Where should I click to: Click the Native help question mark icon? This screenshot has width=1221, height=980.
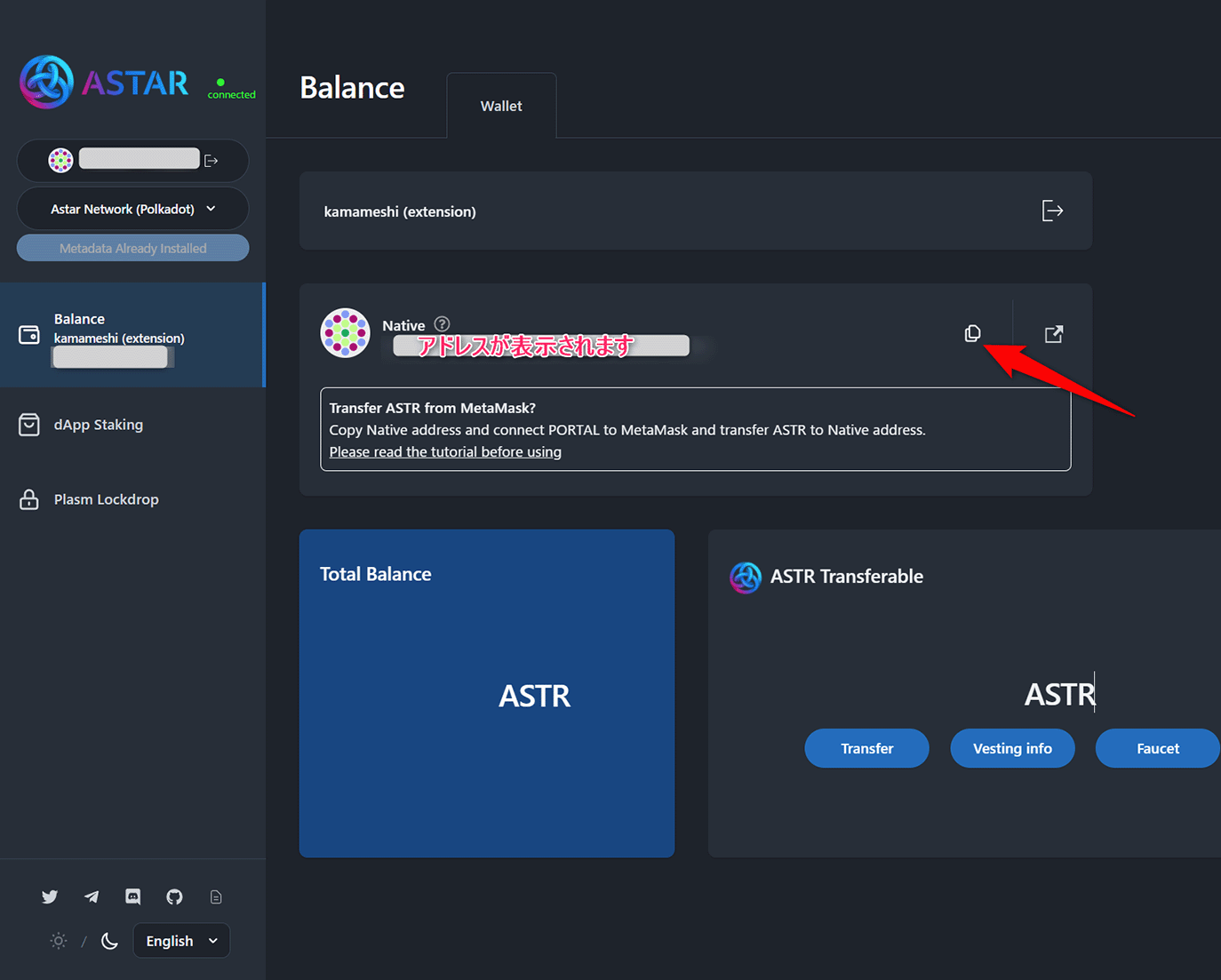click(442, 324)
